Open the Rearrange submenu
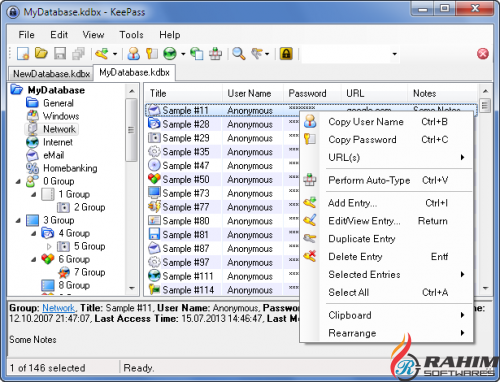This screenshot has width=500, height=382. point(387,333)
